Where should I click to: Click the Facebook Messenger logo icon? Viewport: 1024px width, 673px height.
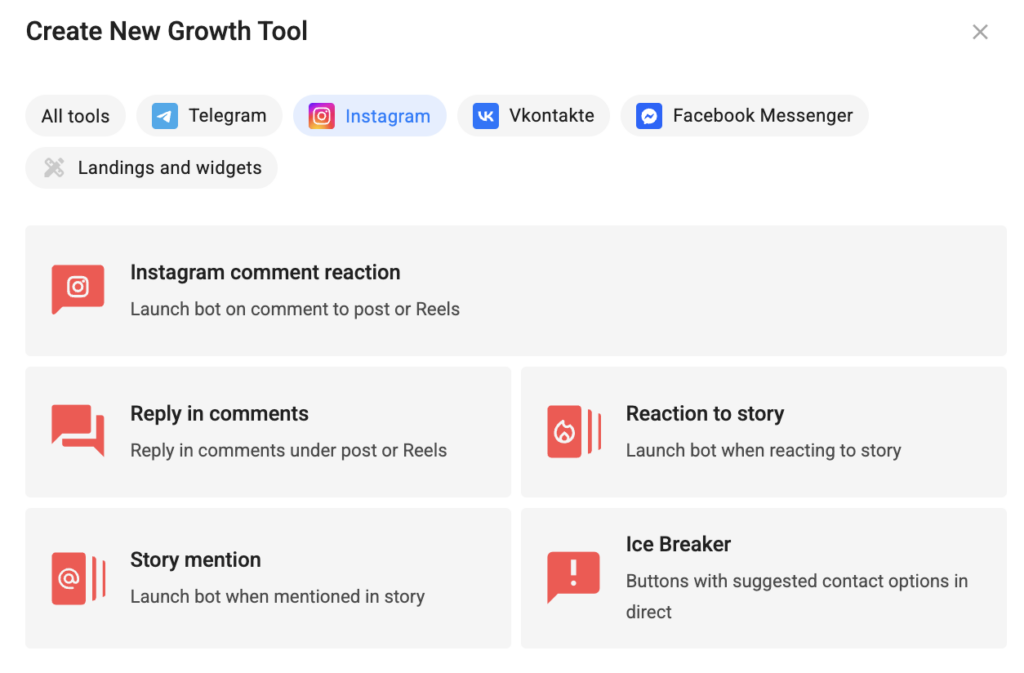coord(649,116)
